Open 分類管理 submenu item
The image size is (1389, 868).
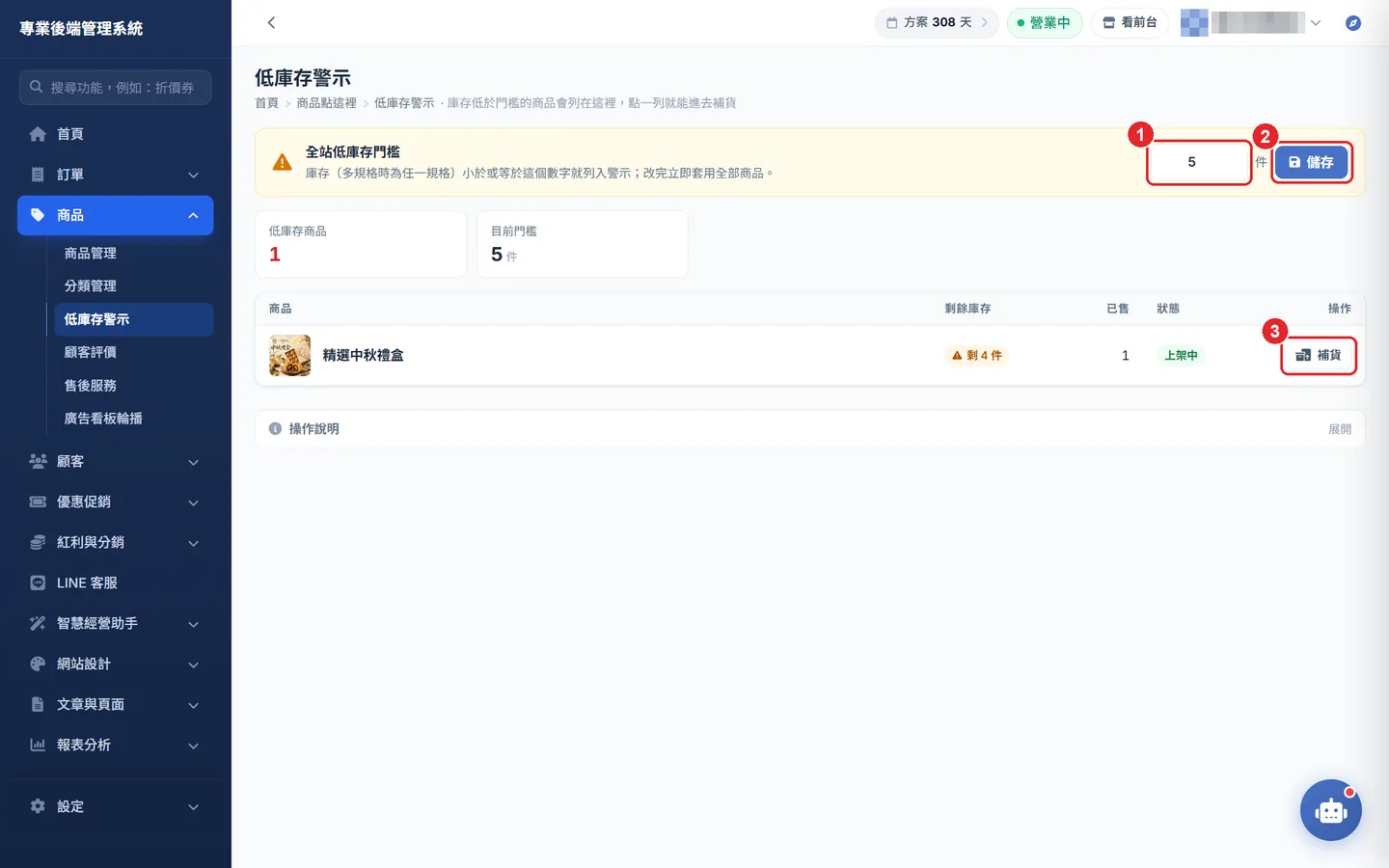134,285
